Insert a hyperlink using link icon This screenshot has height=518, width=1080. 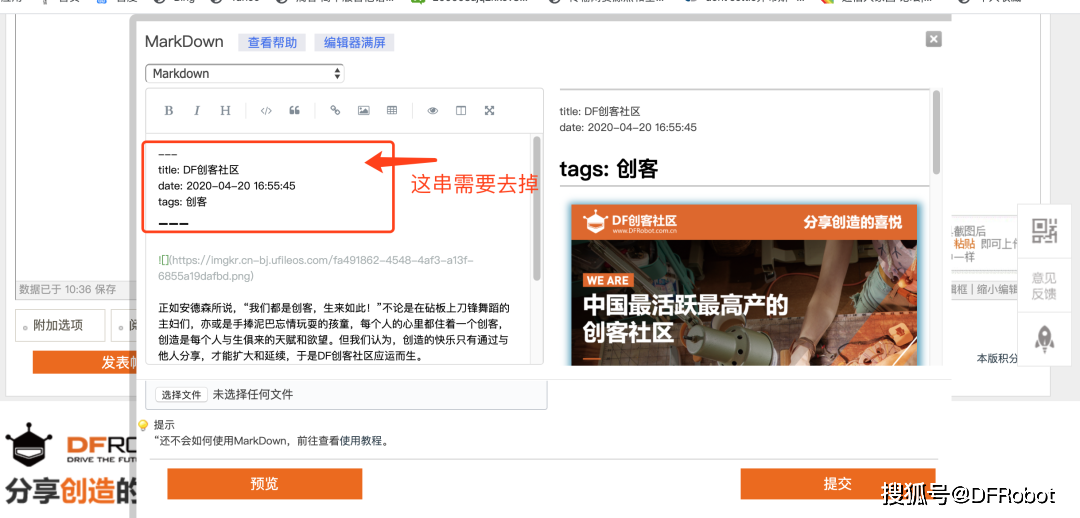pyautogui.click(x=335, y=111)
